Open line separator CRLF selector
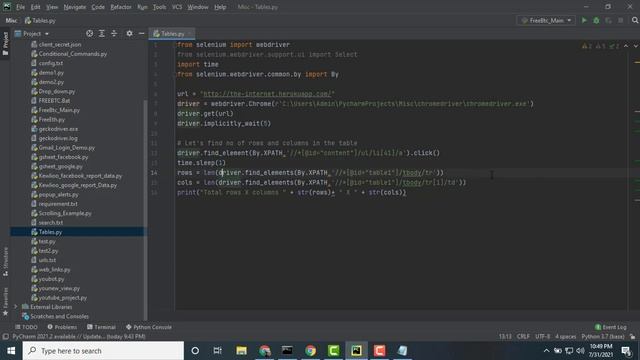This screenshot has width=640, height=360. tap(523, 337)
